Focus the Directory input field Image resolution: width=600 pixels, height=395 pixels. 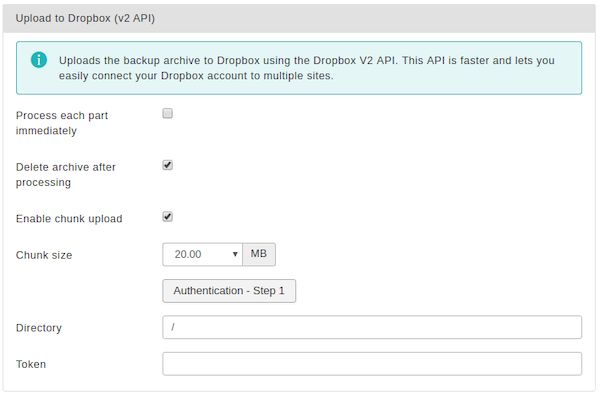tap(372, 327)
